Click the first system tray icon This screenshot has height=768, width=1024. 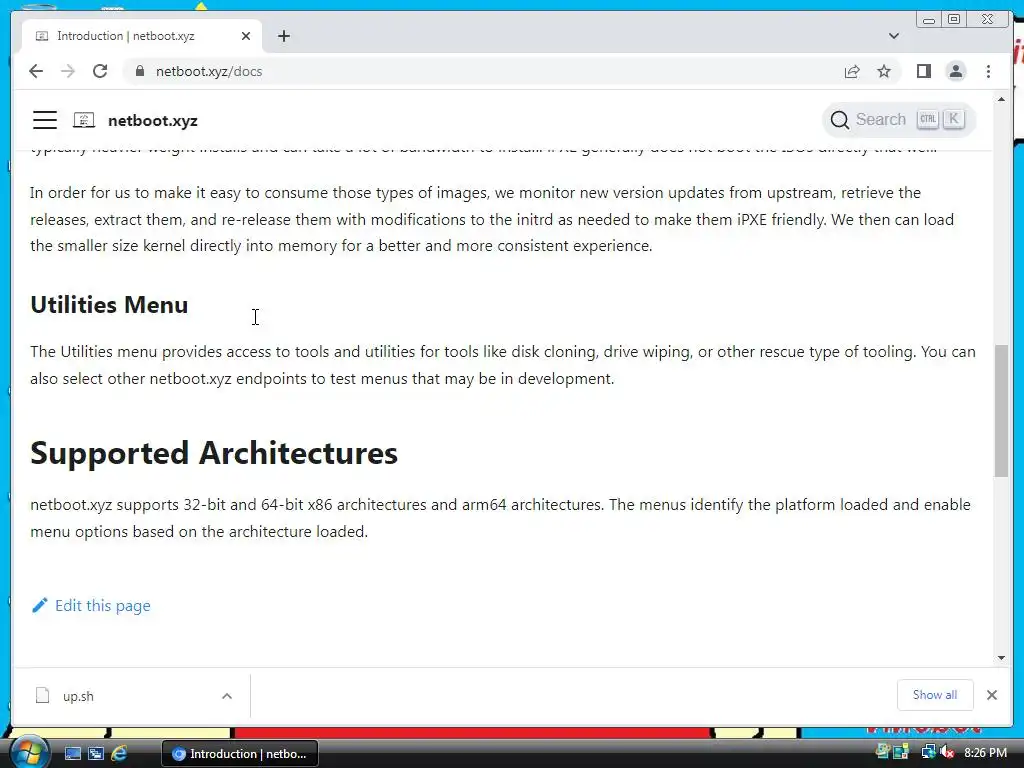coord(883,752)
